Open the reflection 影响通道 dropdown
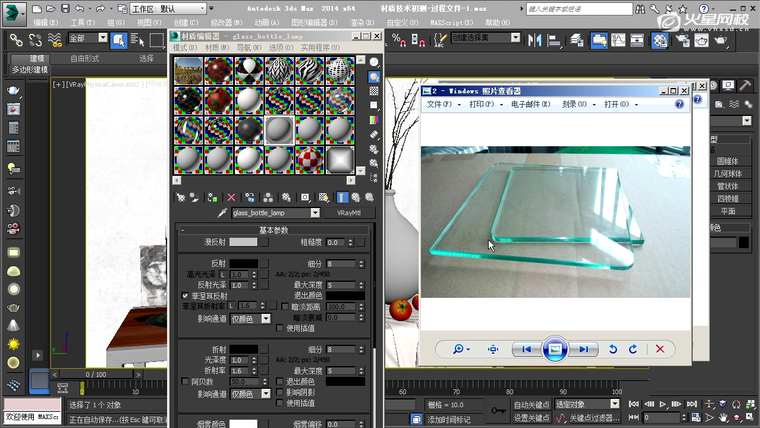The image size is (760, 428). 265,318
